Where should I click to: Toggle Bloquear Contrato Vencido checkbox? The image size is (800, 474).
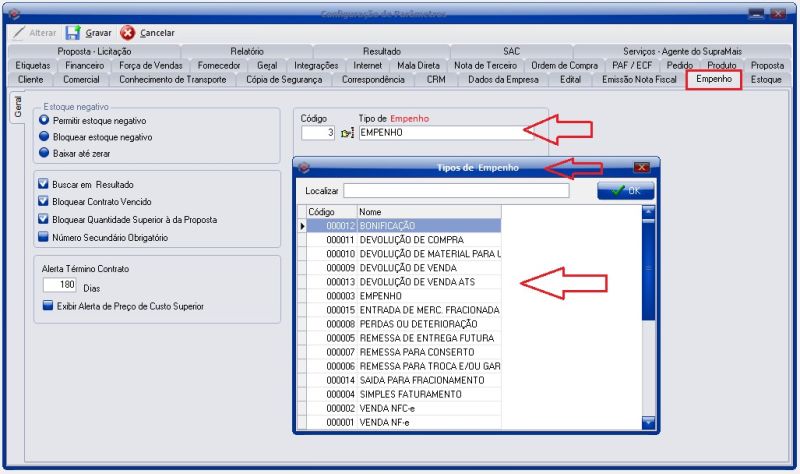click(43, 202)
